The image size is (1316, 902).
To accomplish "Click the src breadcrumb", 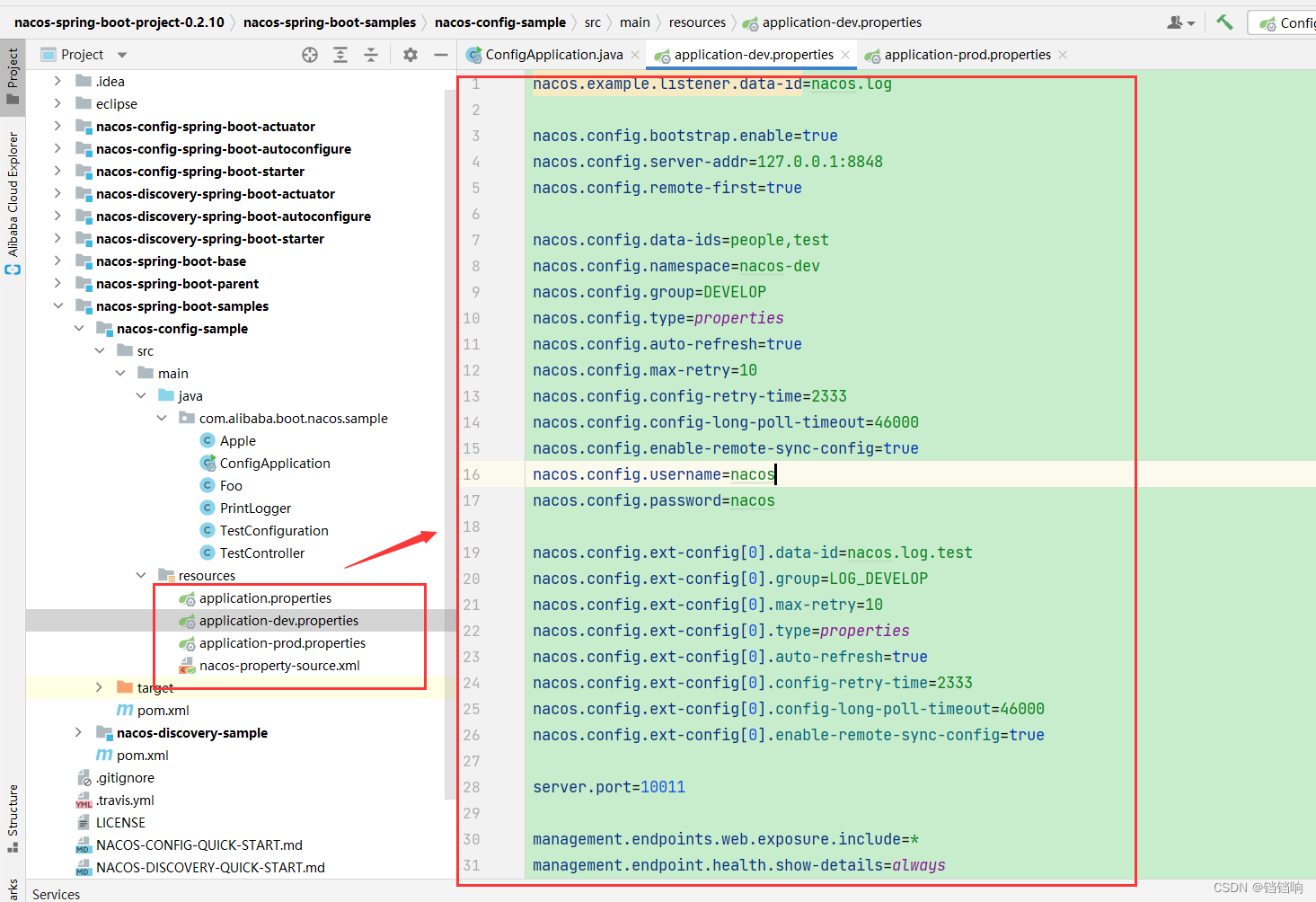I will pyautogui.click(x=593, y=22).
